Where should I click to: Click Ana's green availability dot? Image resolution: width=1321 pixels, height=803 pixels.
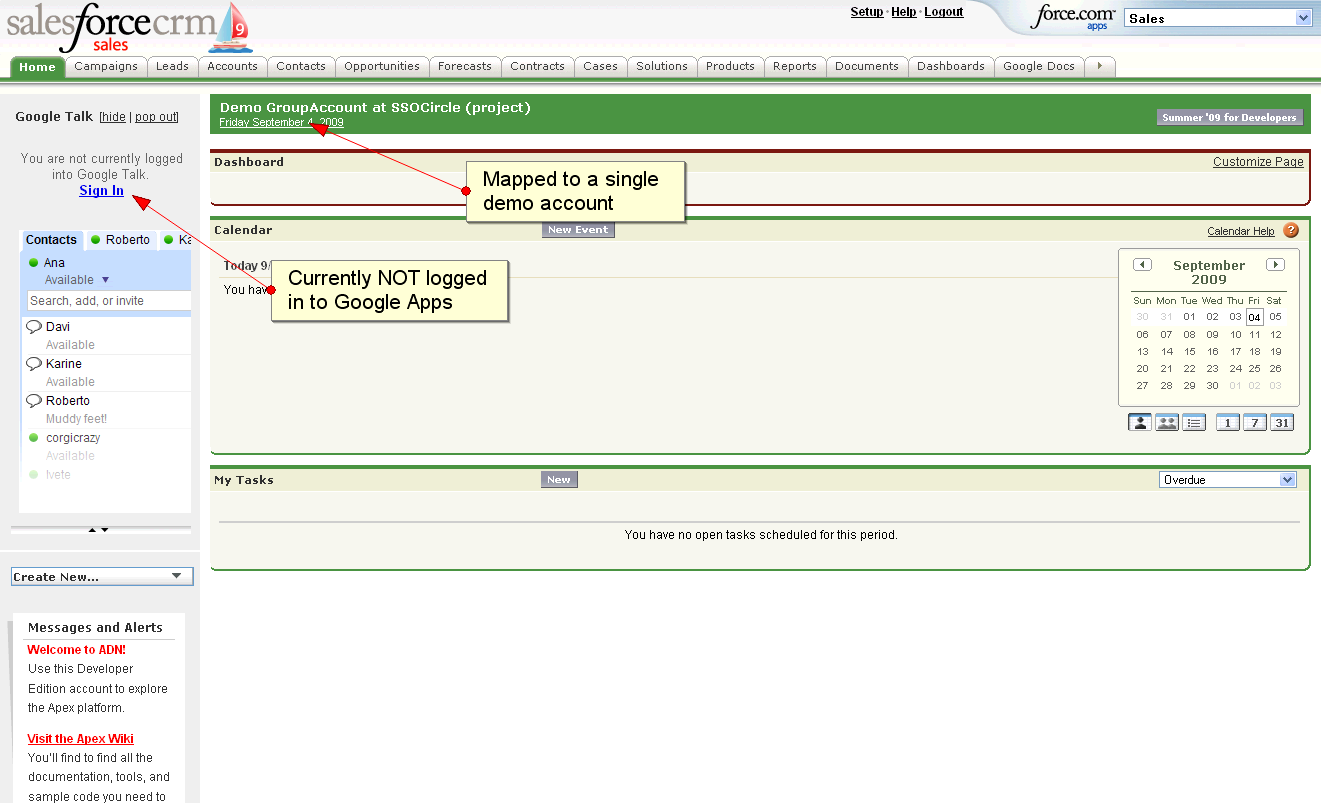(x=34, y=263)
